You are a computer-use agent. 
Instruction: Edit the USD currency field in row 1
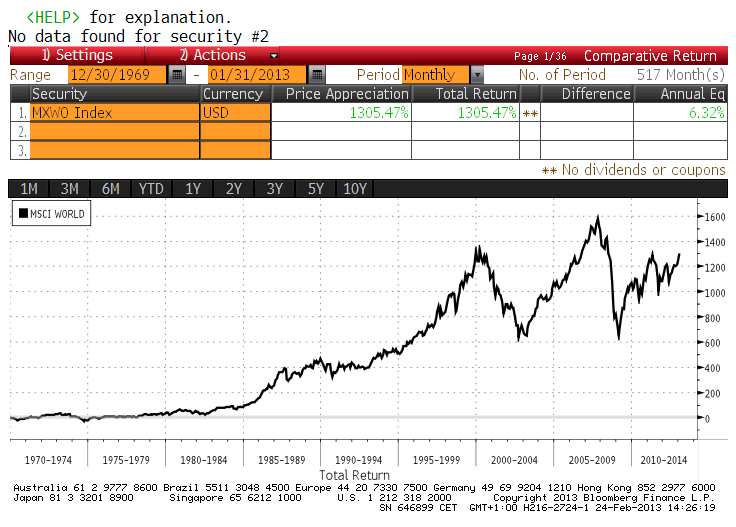(x=236, y=113)
